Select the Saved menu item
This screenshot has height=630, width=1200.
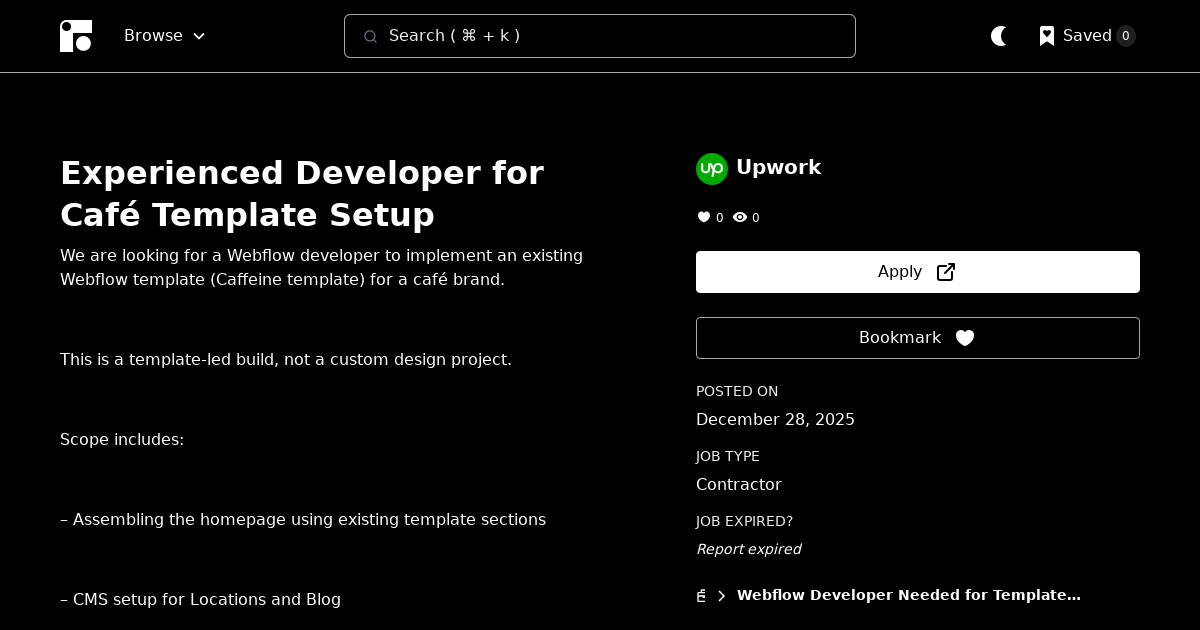coord(1087,36)
